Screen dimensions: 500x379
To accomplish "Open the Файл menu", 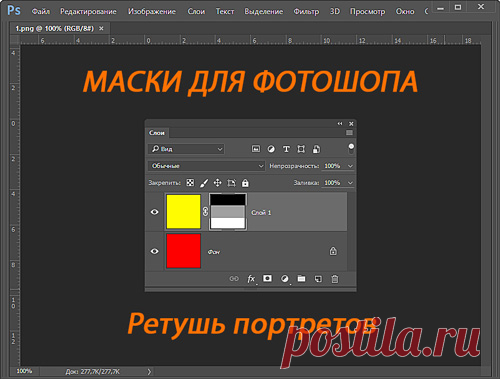I will coord(41,11).
